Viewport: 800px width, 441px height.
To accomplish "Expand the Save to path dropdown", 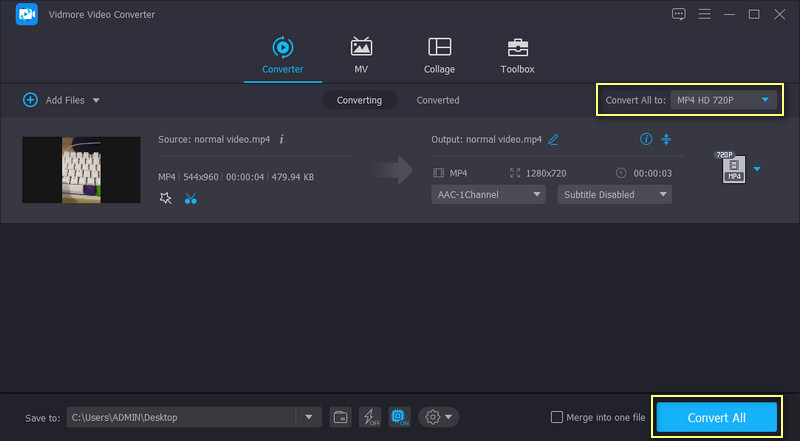I will (x=309, y=418).
